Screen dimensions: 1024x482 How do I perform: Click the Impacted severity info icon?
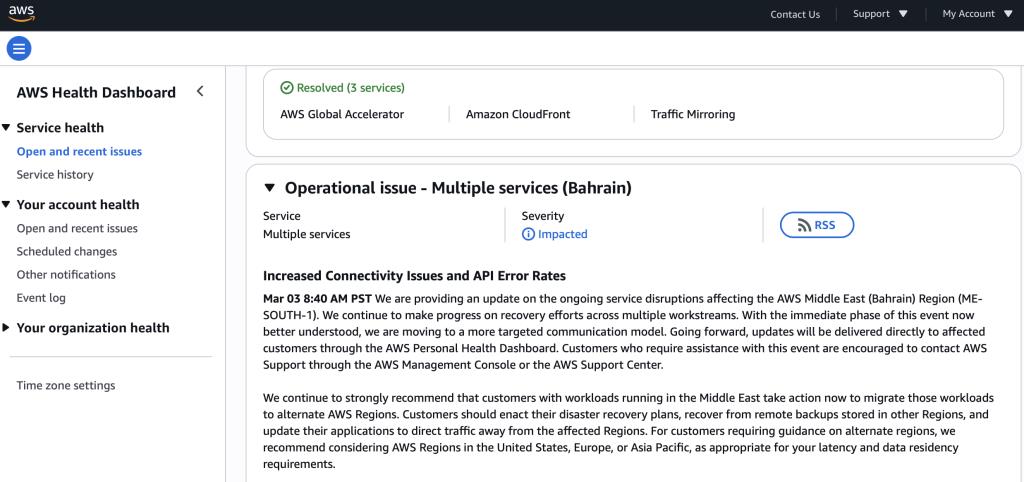click(528, 234)
